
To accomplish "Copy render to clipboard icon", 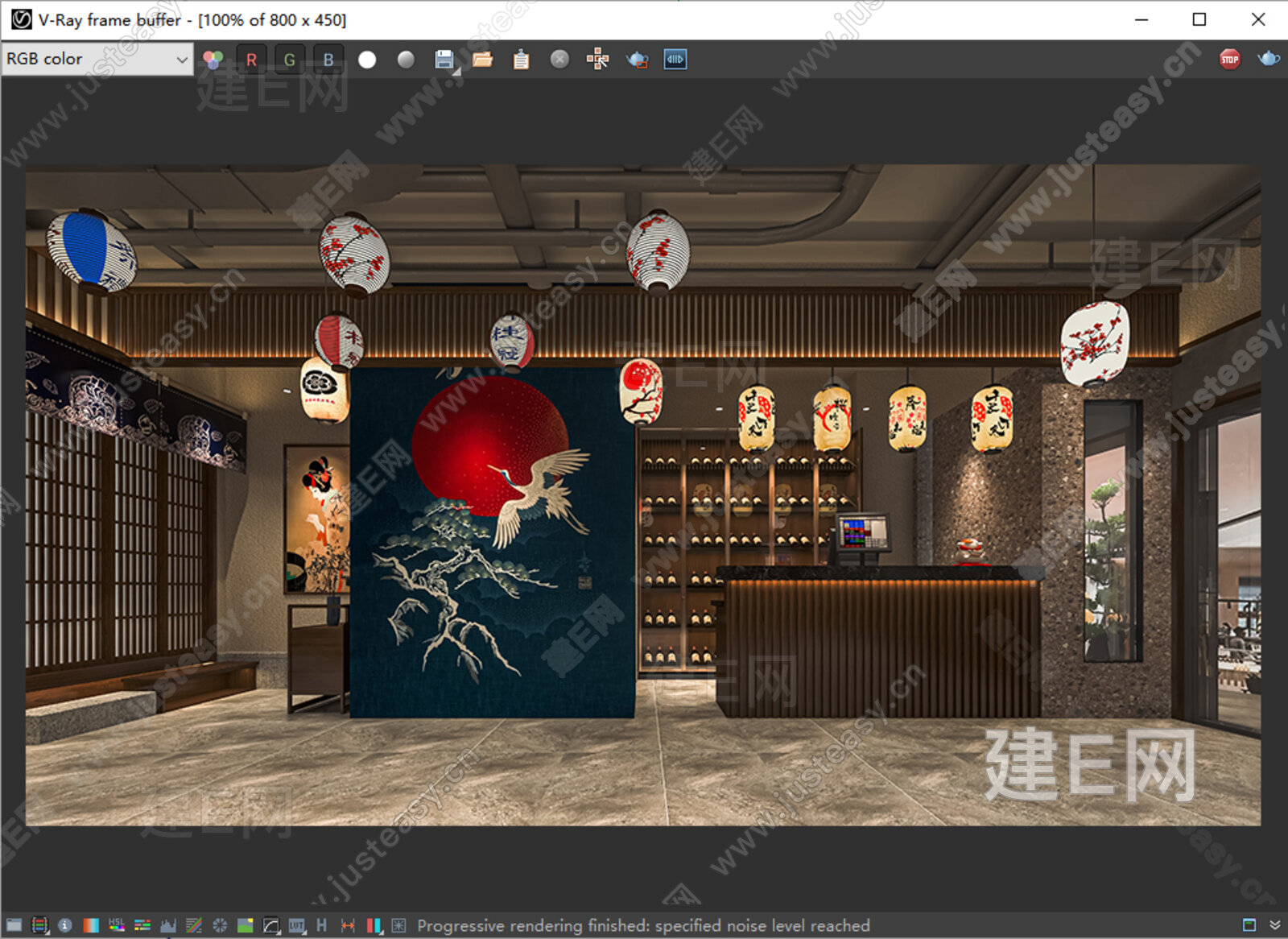I will click(x=522, y=60).
